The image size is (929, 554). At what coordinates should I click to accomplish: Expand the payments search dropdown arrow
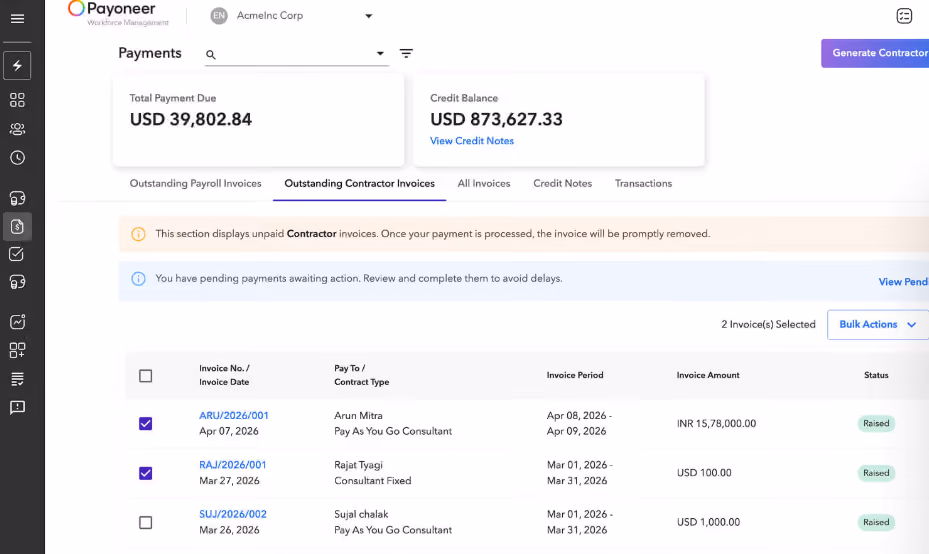[380, 53]
